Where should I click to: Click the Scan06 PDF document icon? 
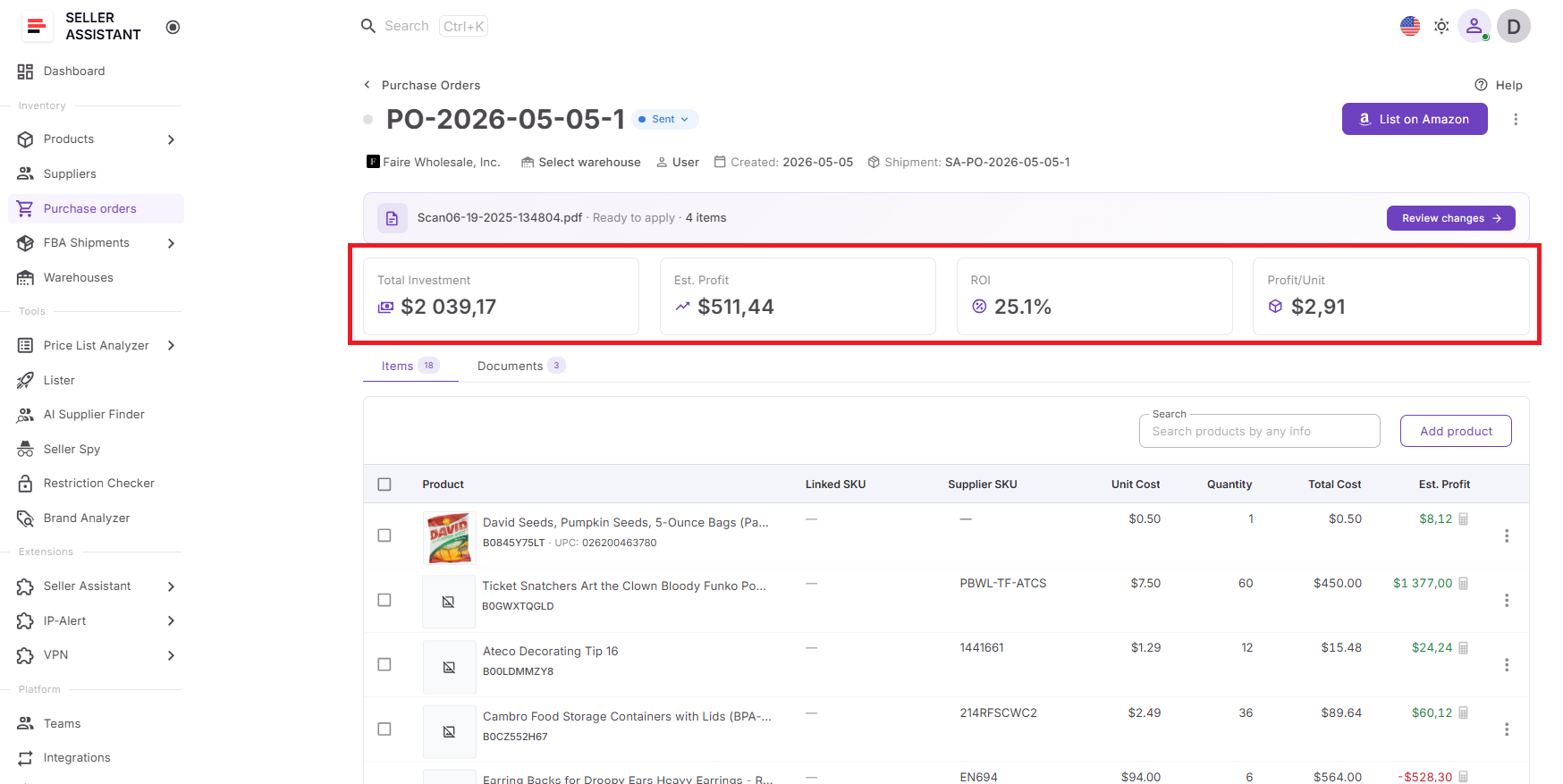click(x=392, y=218)
